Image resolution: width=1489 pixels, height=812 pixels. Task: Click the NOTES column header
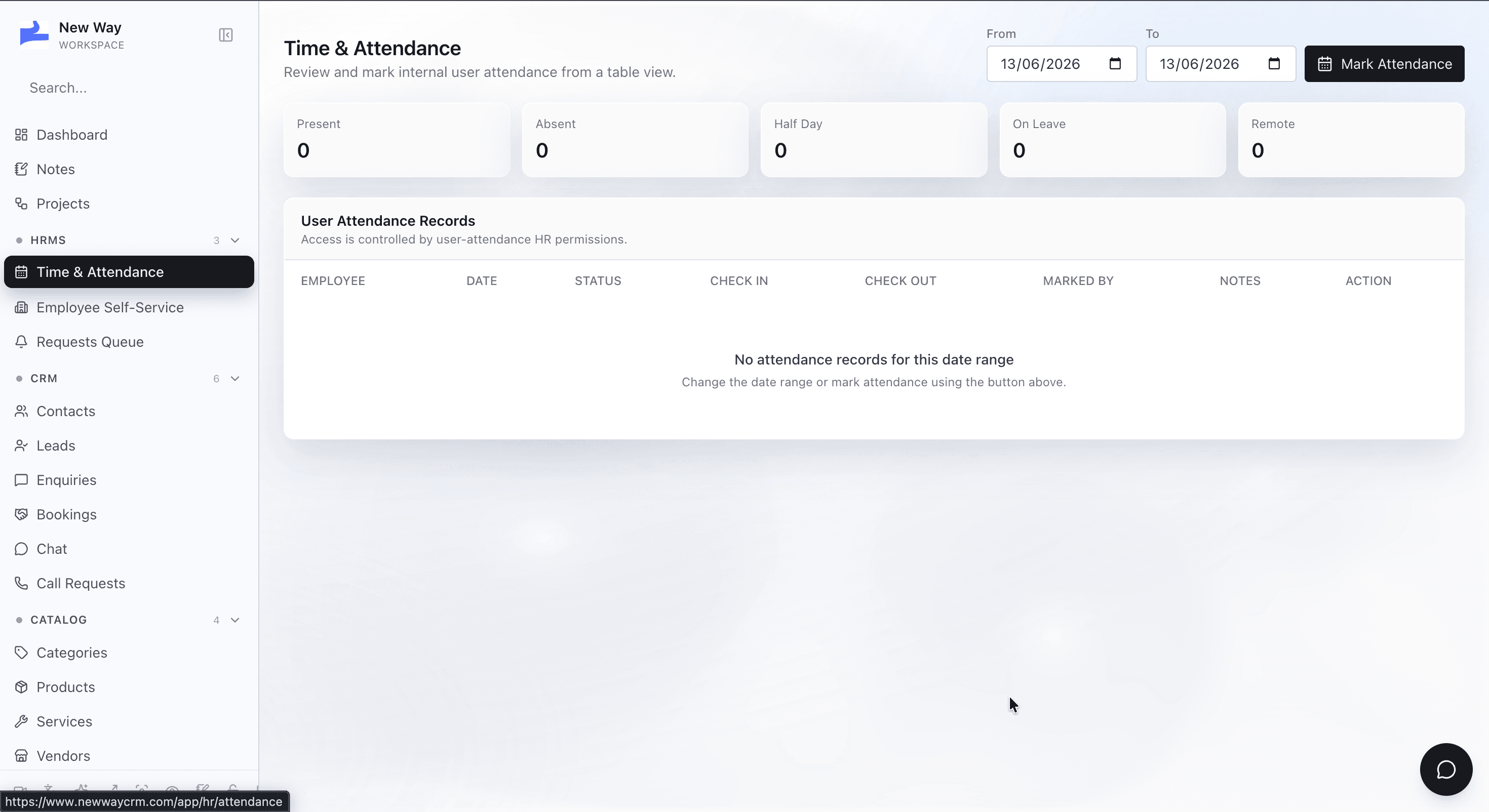click(x=1240, y=281)
